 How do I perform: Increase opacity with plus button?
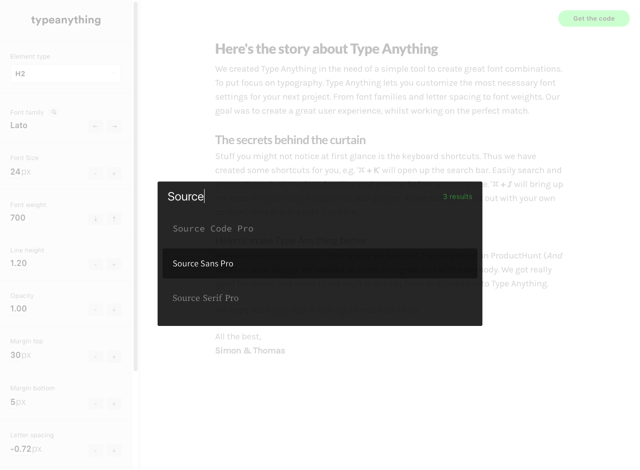click(114, 310)
